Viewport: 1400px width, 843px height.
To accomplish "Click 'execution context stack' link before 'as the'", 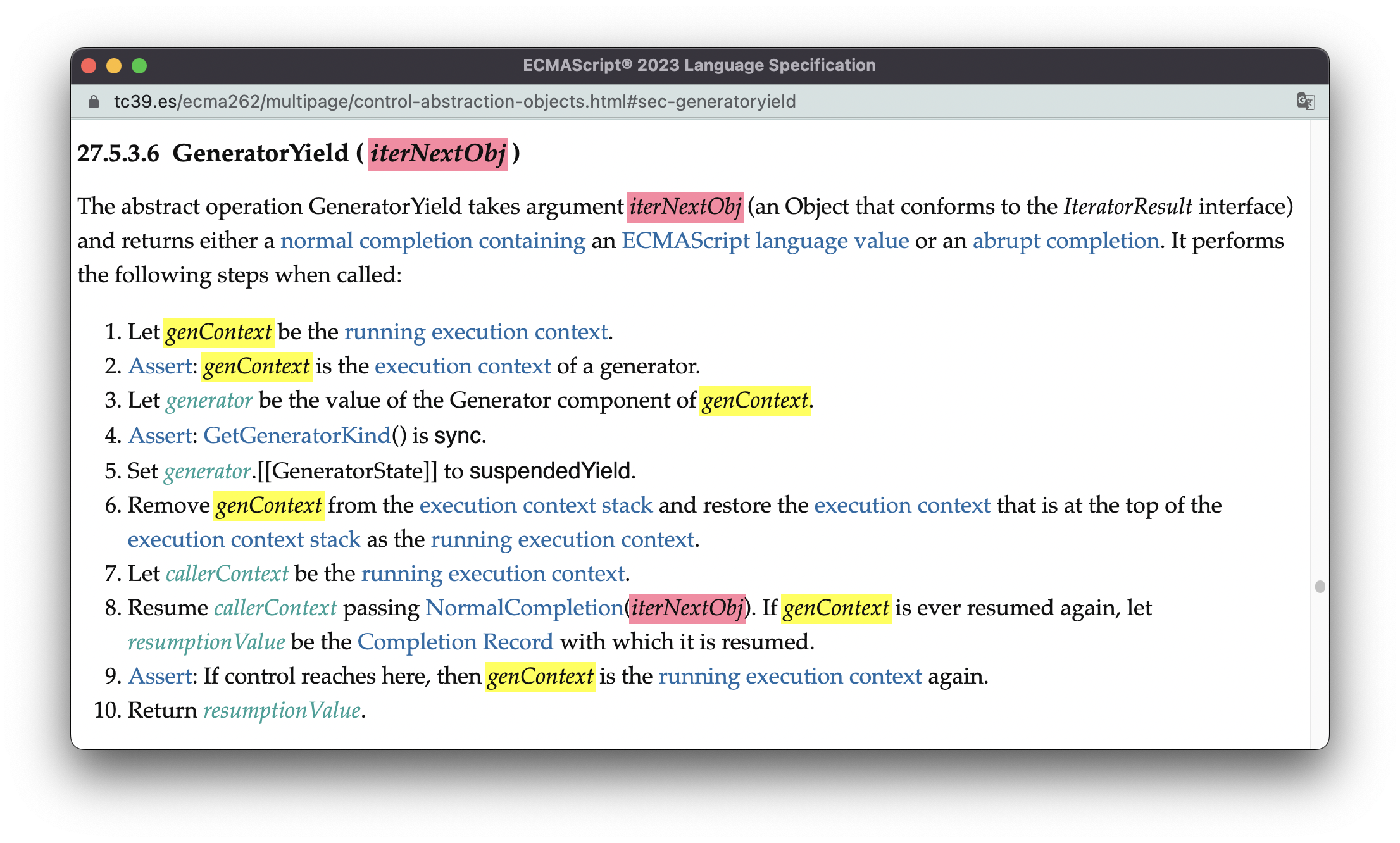I will pos(244,540).
